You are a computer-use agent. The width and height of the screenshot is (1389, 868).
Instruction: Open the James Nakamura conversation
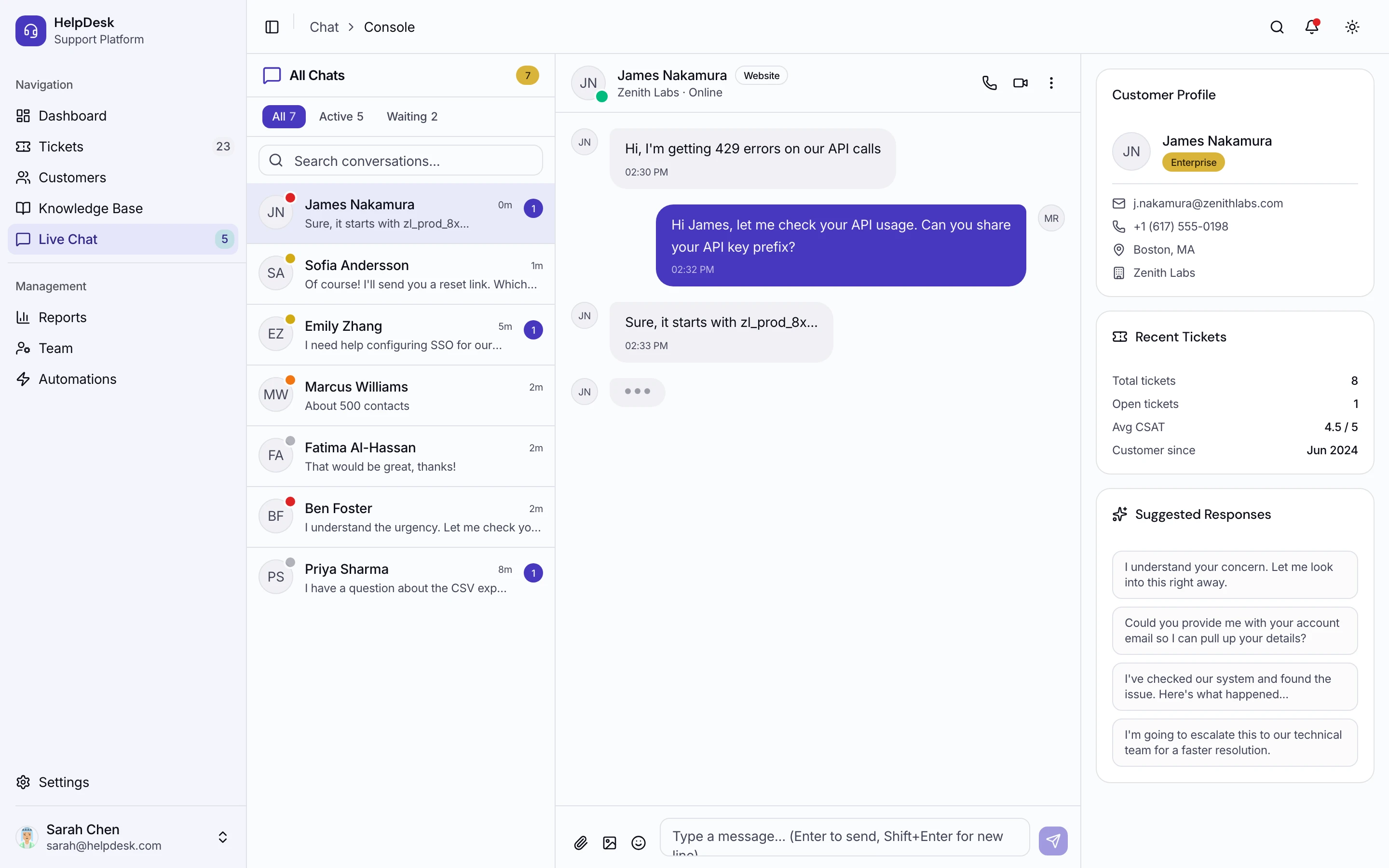click(x=401, y=214)
